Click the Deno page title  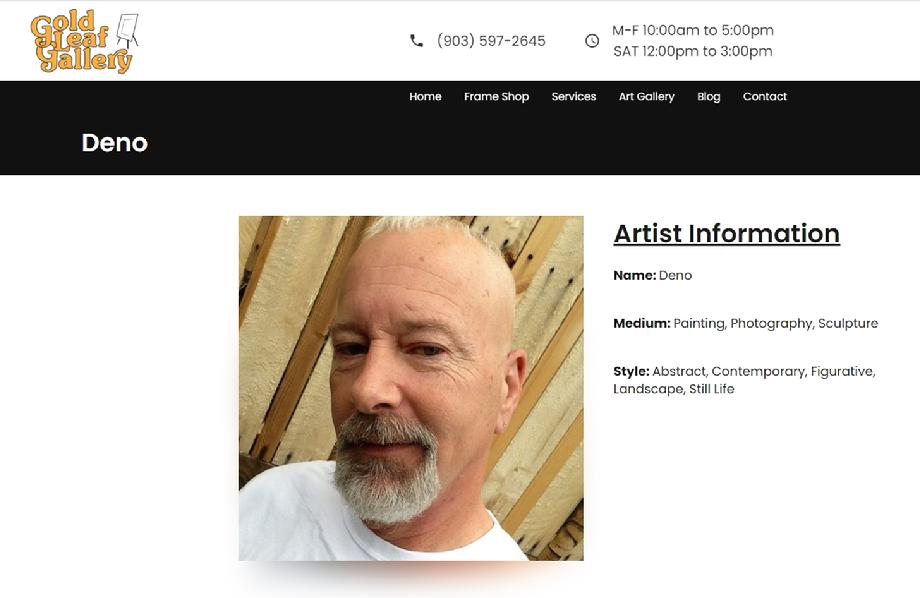coord(114,143)
